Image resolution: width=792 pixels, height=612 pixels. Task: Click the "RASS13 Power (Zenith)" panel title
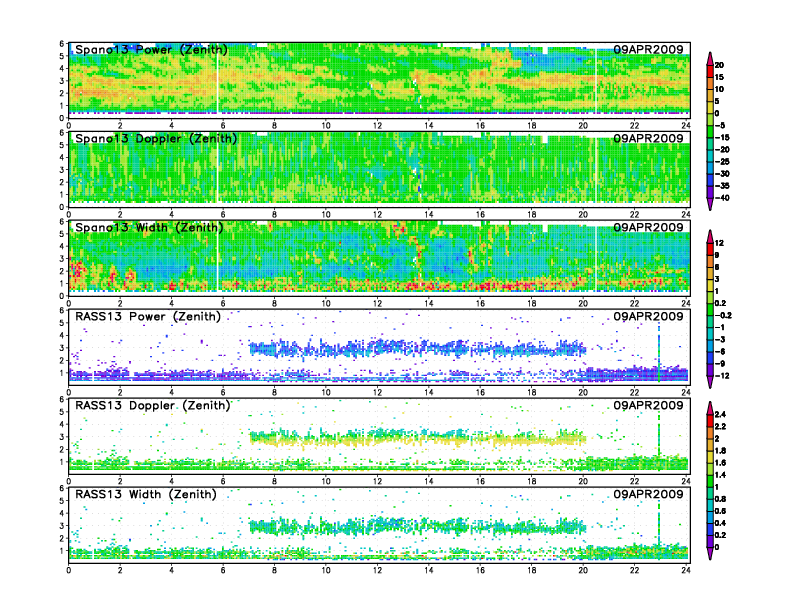(x=148, y=317)
